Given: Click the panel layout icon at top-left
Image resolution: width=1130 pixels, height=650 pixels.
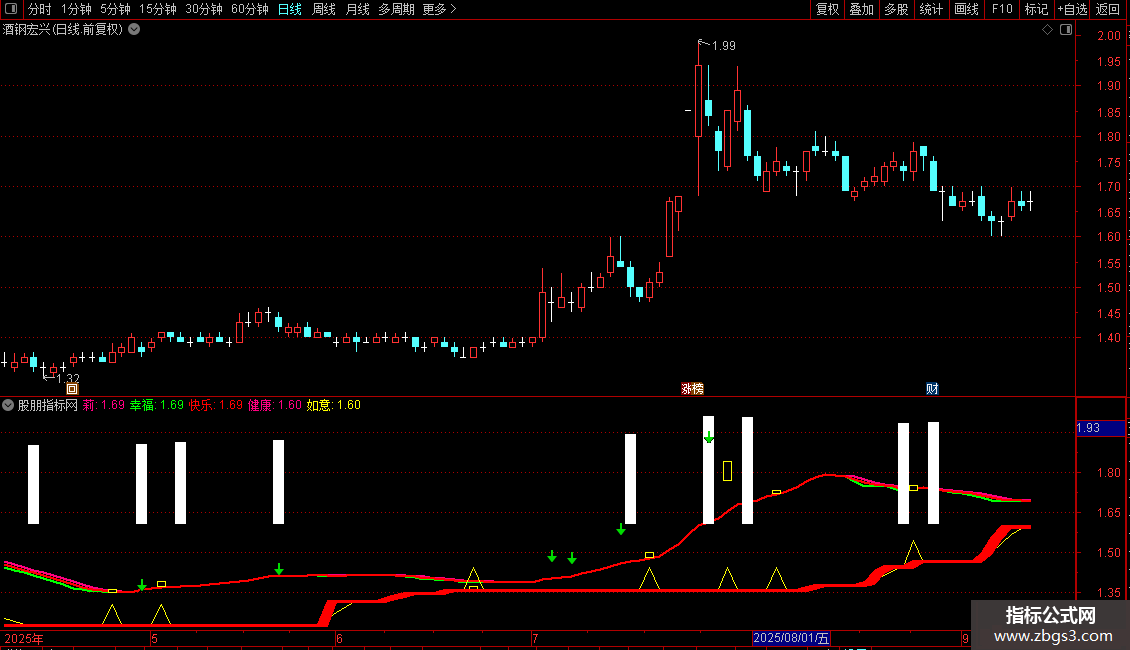Looking at the screenshot, I should (11, 9).
